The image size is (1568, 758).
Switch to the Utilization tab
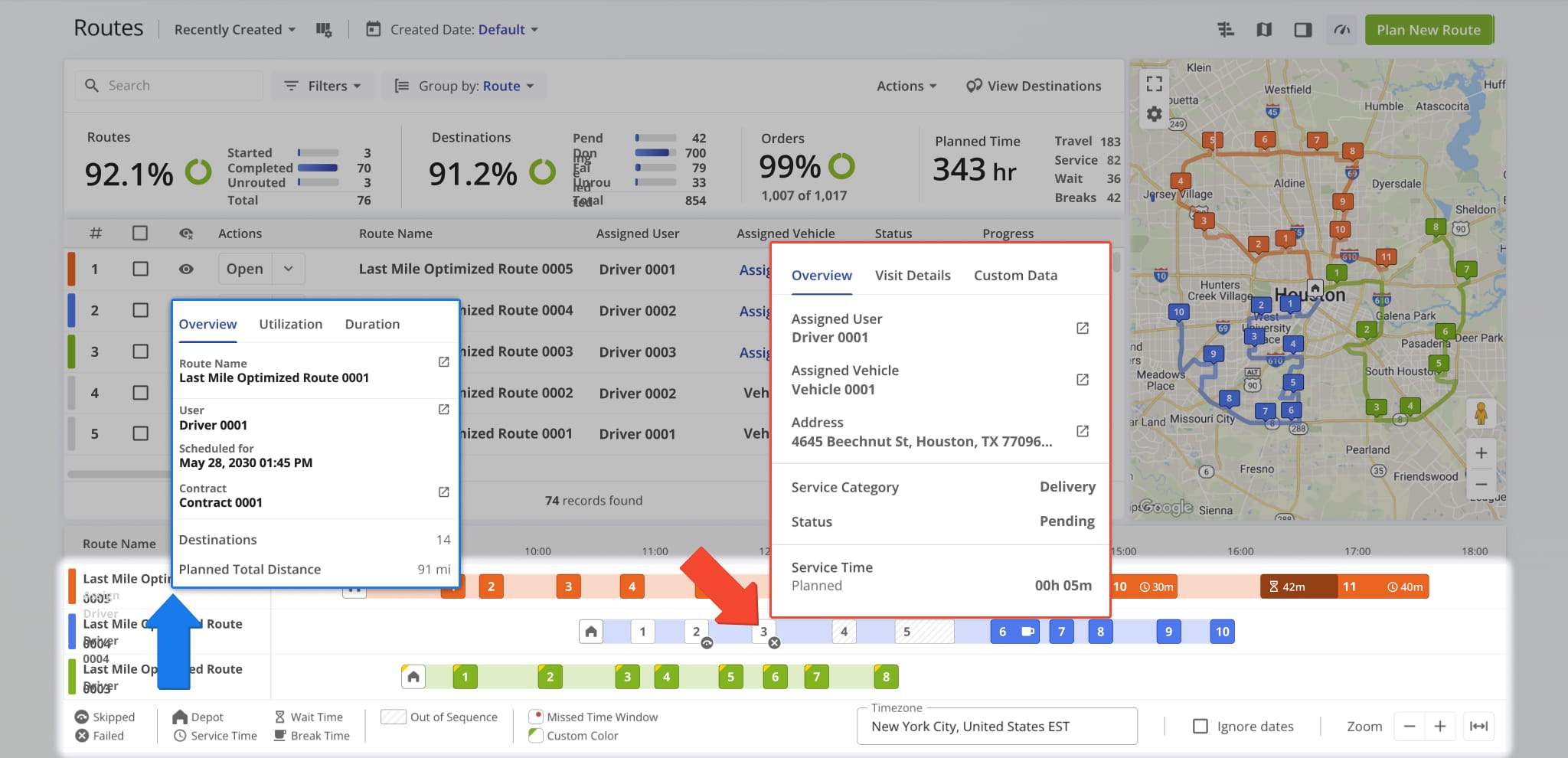[290, 324]
